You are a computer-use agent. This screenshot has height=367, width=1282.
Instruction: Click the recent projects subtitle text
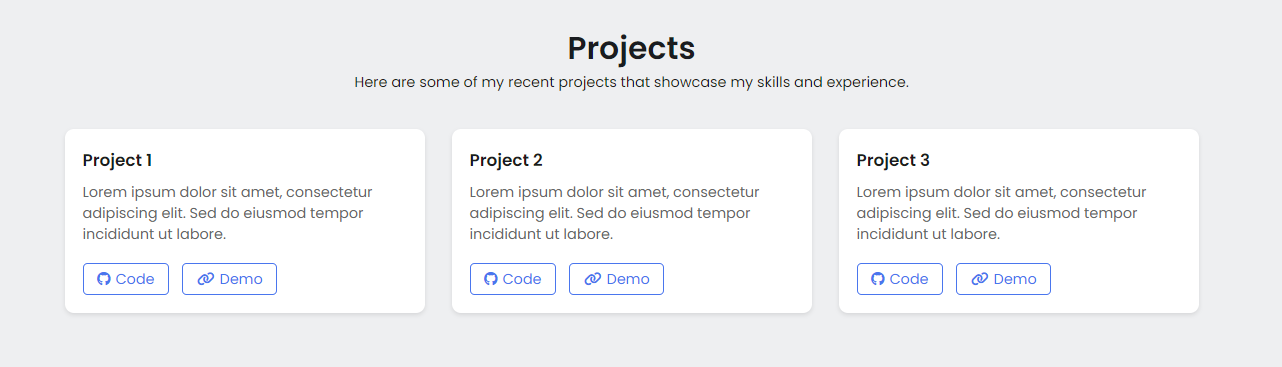pyautogui.click(x=631, y=82)
